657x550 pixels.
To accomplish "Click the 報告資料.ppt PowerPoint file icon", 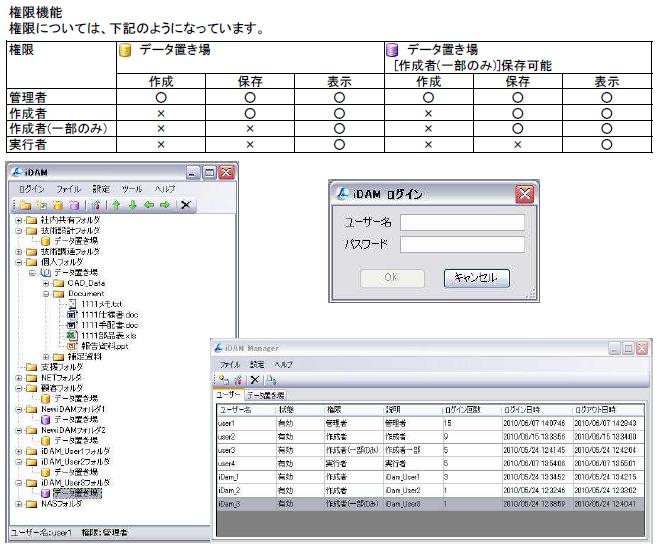I will 72,346.
